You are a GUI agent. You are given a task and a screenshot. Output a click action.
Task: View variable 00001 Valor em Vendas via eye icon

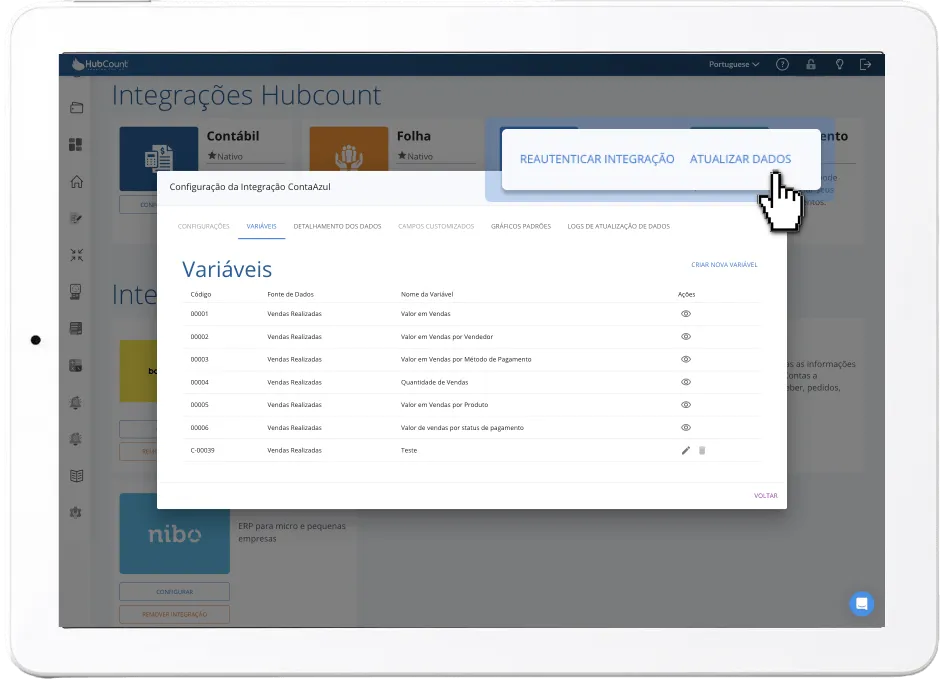click(x=686, y=314)
